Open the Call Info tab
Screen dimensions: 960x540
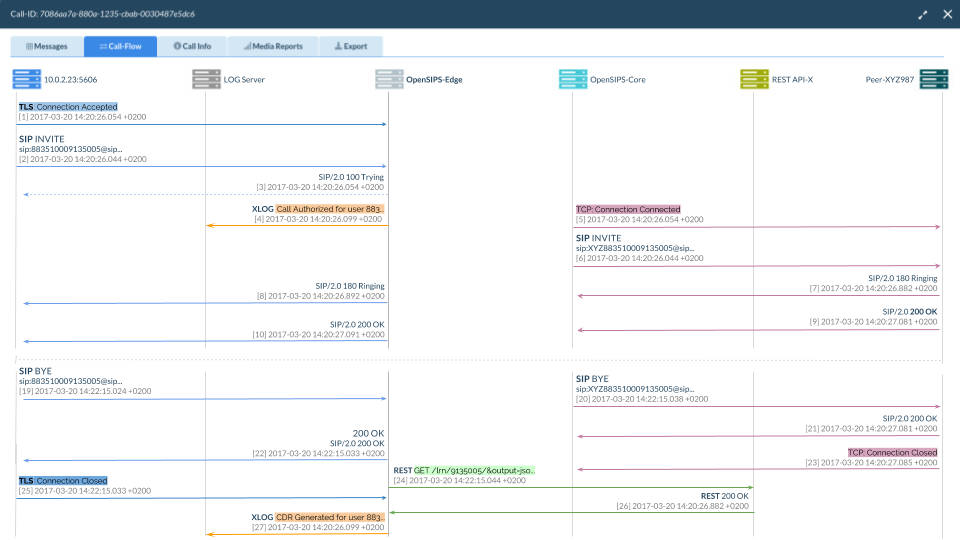pos(192,46)
